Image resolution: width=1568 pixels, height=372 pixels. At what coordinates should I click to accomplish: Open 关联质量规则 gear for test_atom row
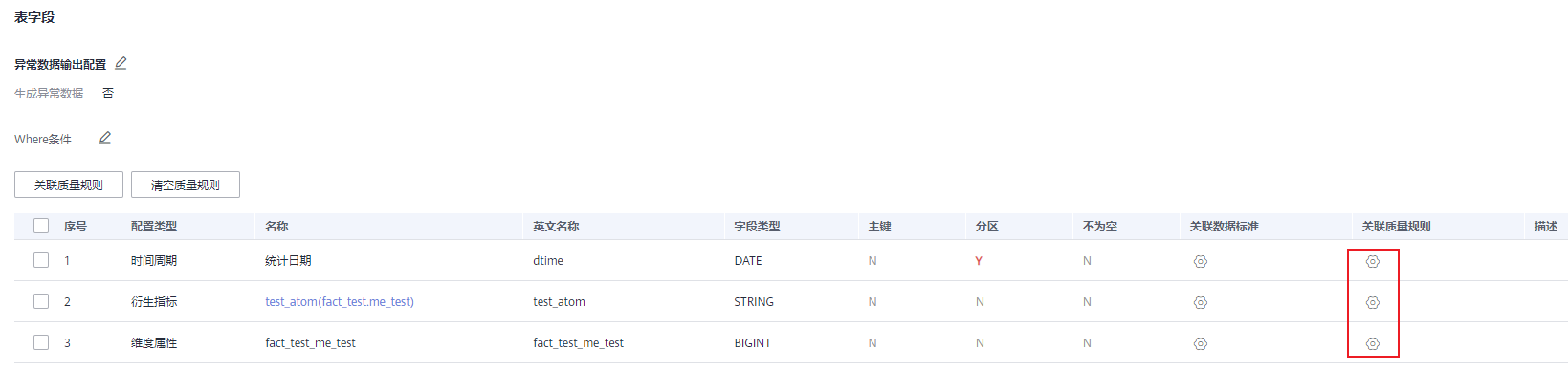[x=1373, y=302]
